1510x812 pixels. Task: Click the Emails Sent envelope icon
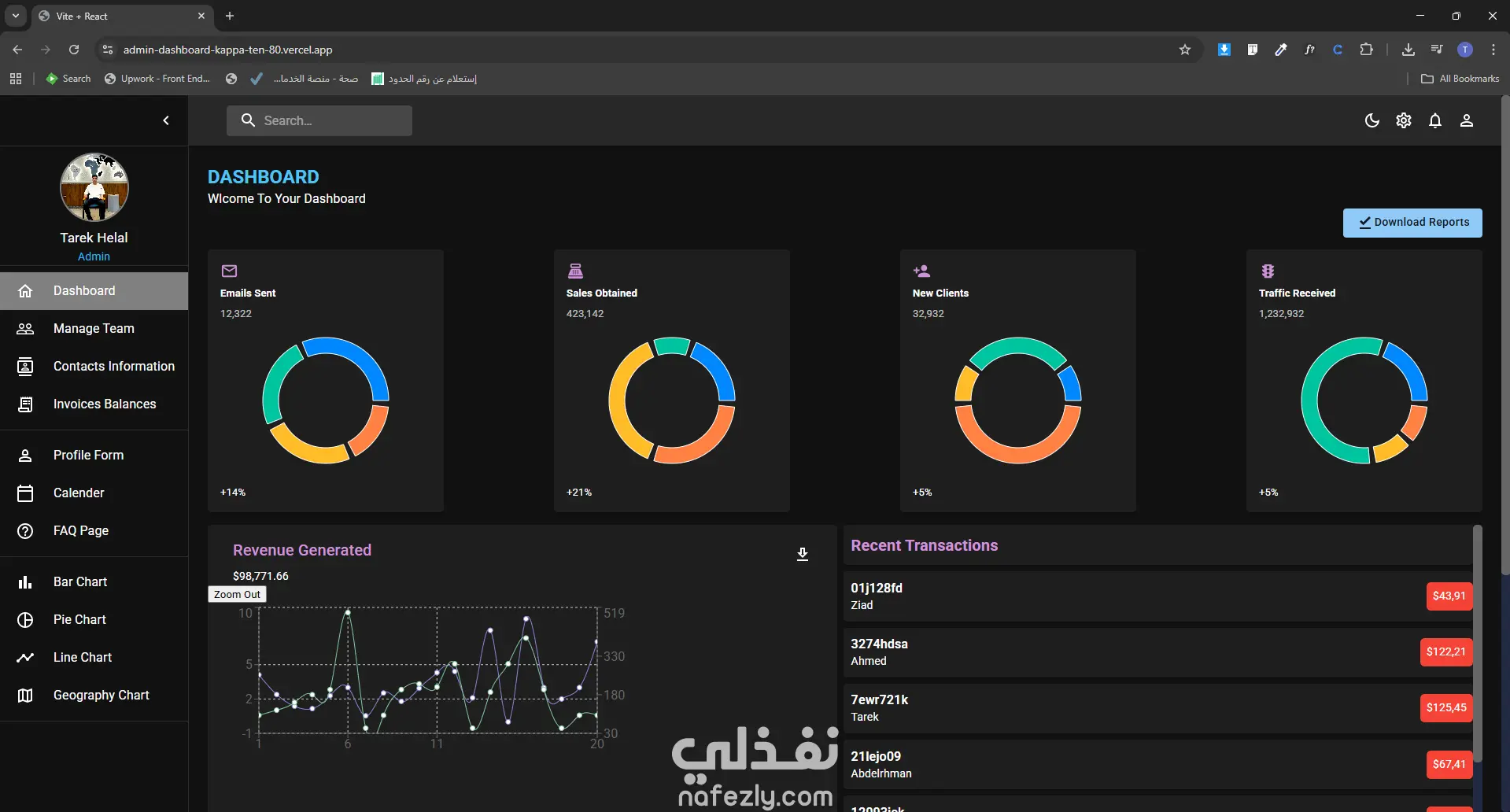click(229, 271)
